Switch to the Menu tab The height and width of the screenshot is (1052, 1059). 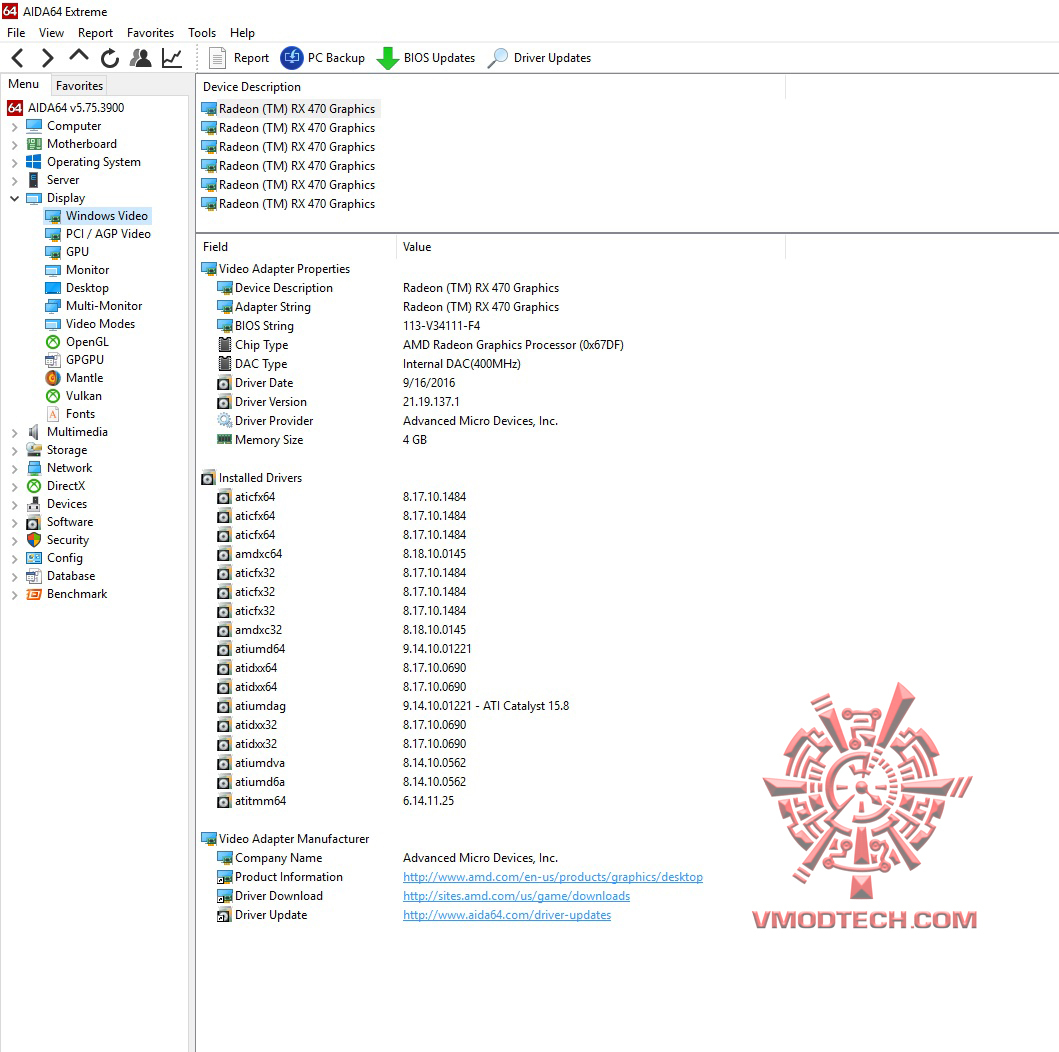coord(24,84)
